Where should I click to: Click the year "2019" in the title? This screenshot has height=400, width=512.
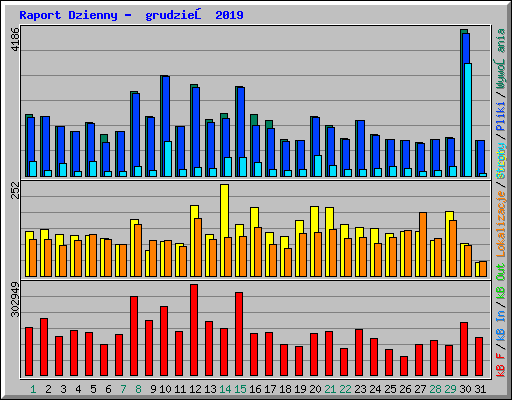pos(229,15)
